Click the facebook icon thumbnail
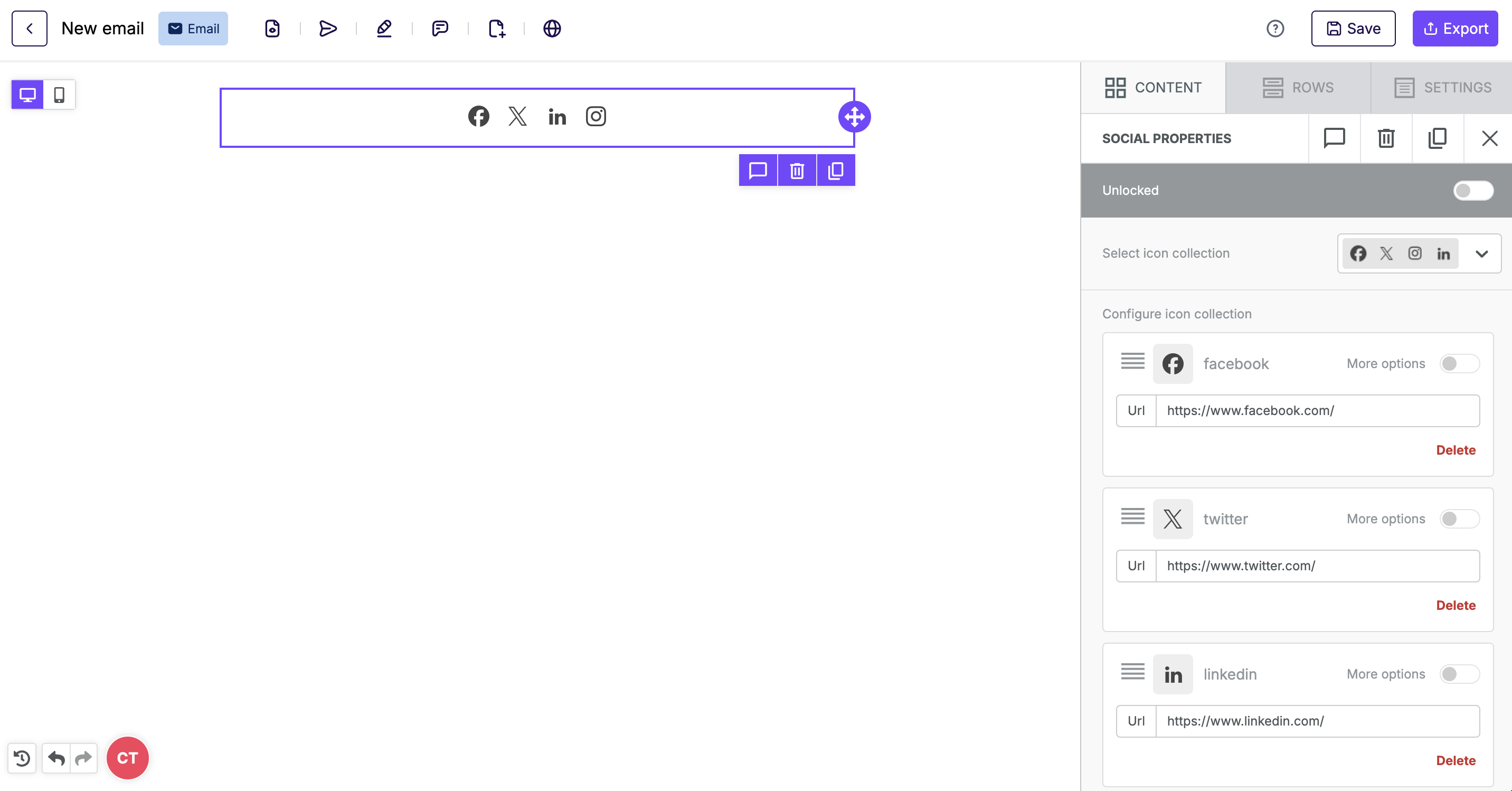The width and height of the screenshot is (1512, 791). [x=1173, y=363]
